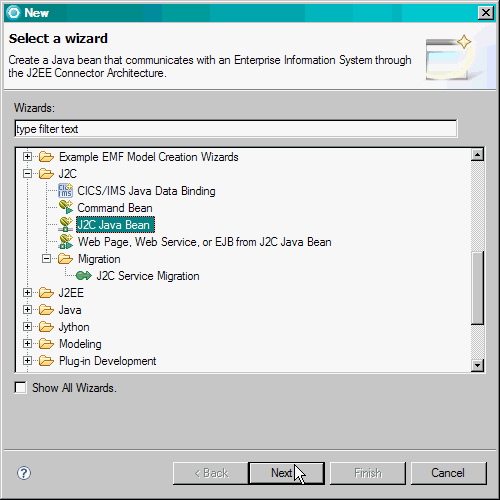Enable the Show All Wizards checkbox
Screen dimensions: 500x500
click(x=20, y=388)
